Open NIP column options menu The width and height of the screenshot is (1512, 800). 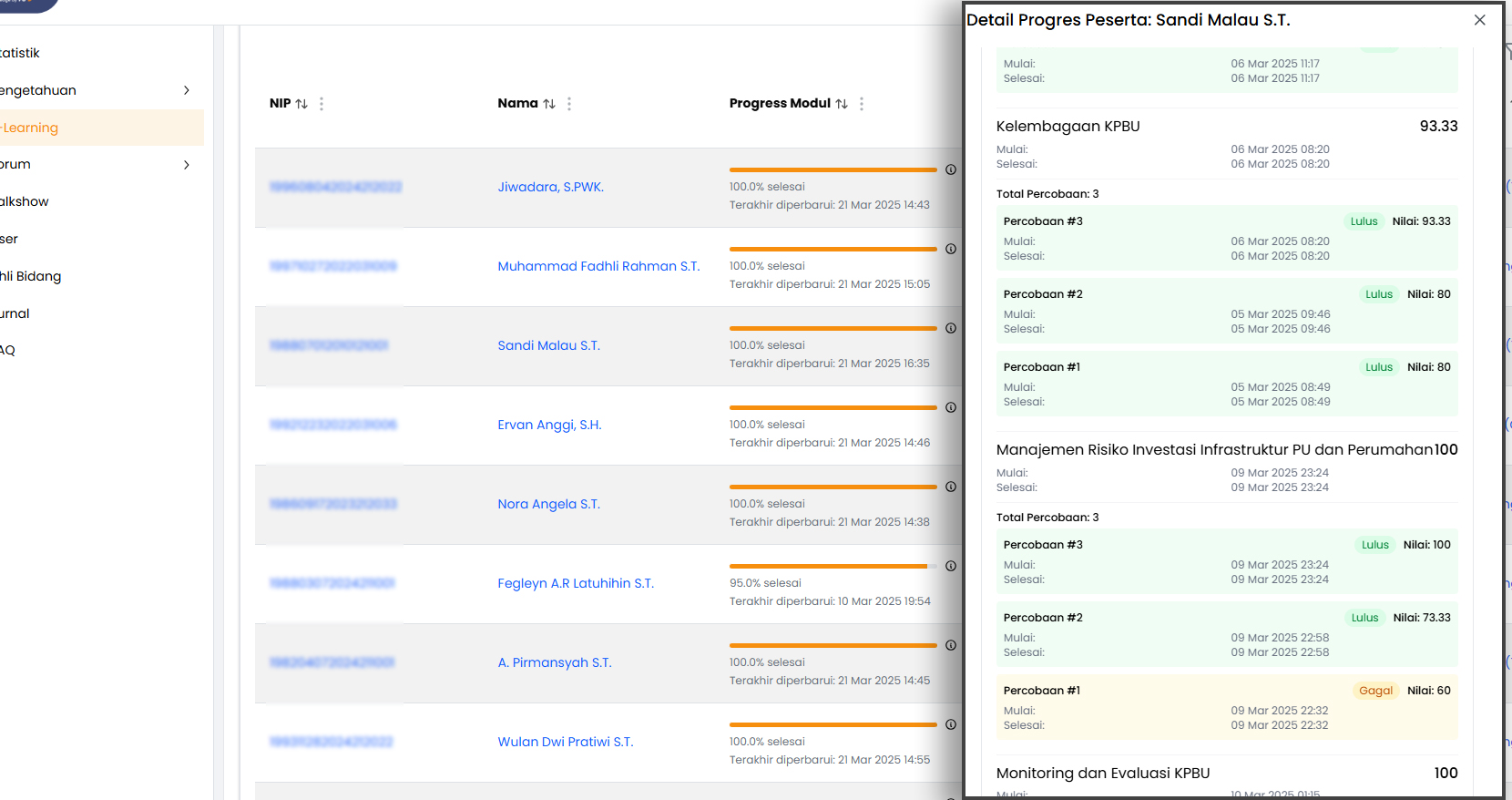(322, 104)
